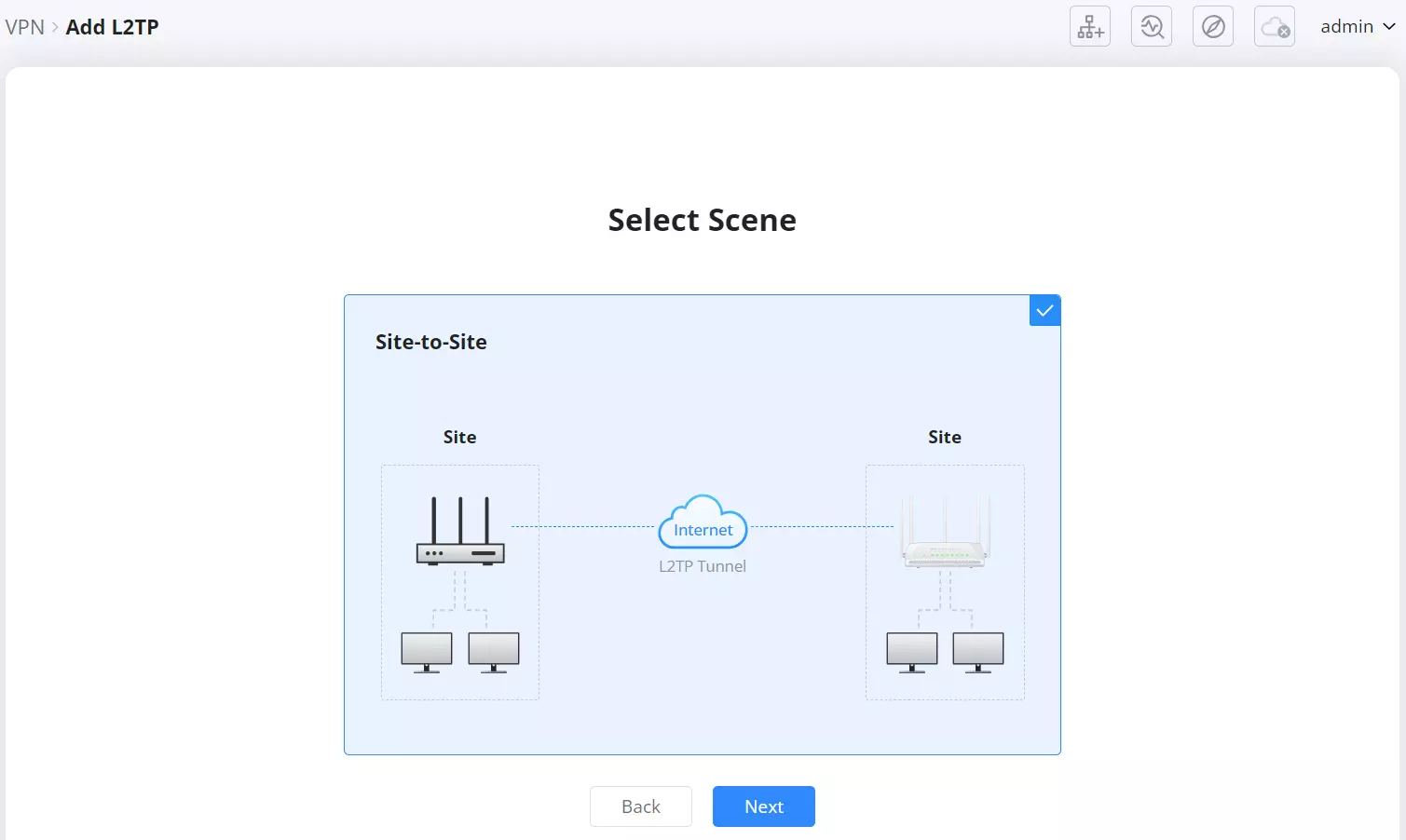Click the Internet cloud icon
This screenshot has width=1406, height=840.
(703, 522)
